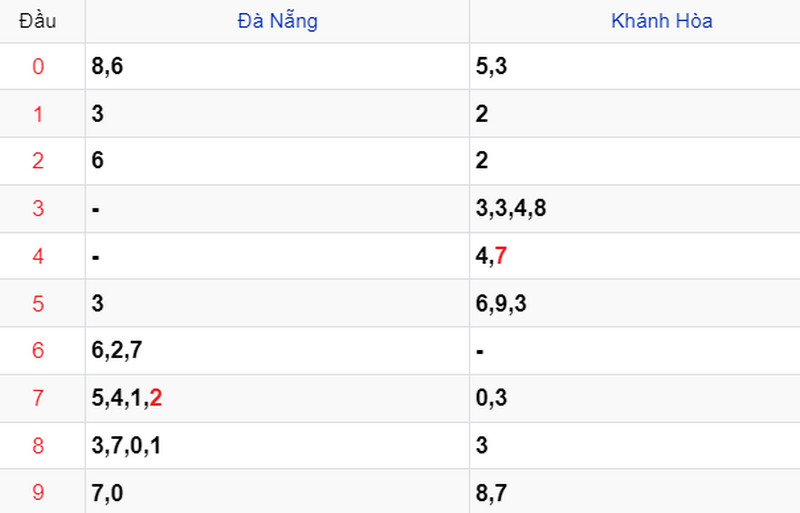Click Đà Nẵng cell showing 8,6
The height and width of the screenshot is (513, 800).
(277, 66)
